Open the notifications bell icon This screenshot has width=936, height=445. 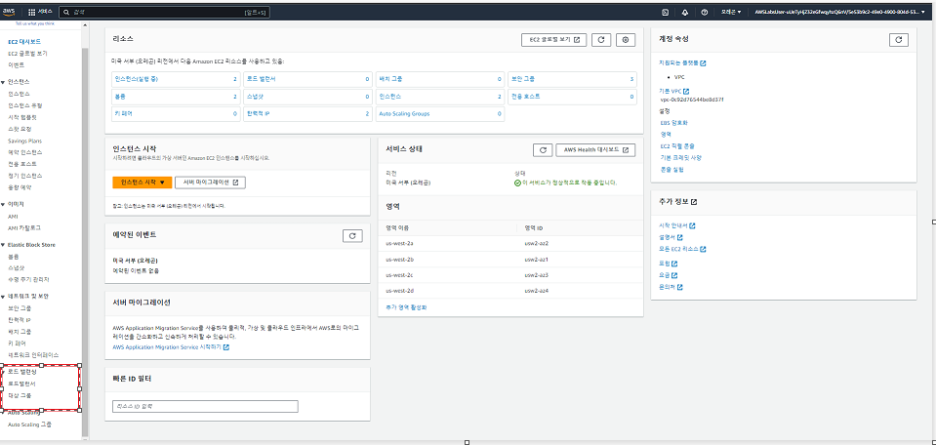click(x=685, y=12)
